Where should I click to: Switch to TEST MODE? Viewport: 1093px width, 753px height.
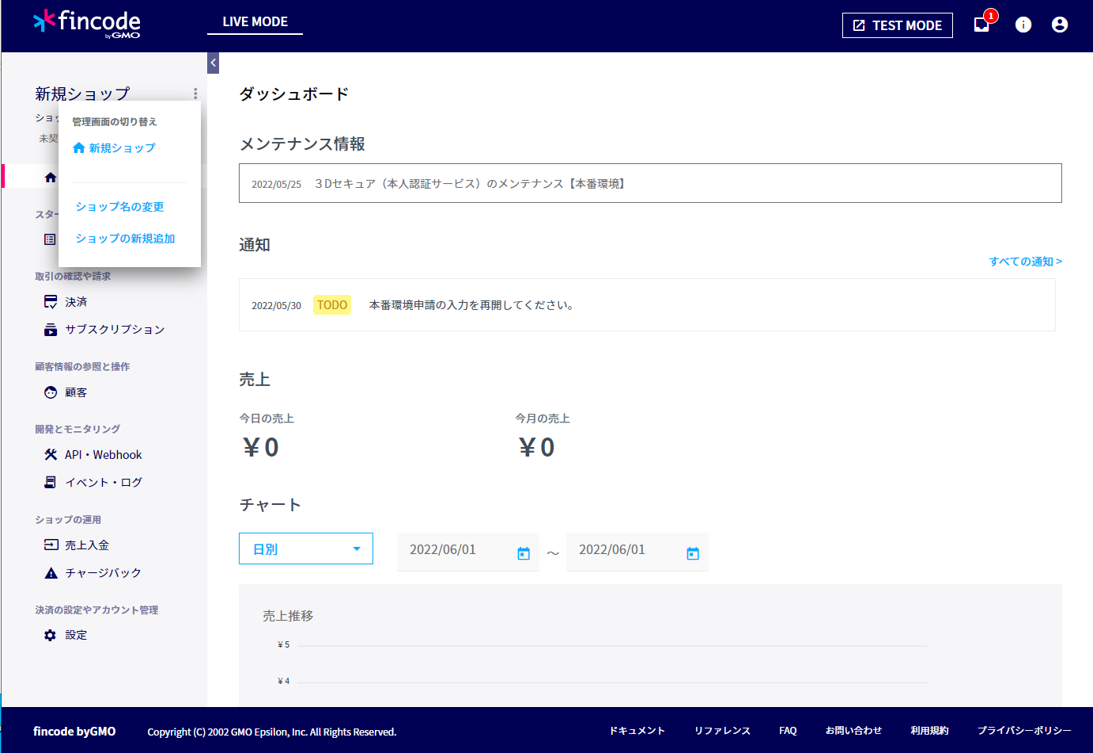[x=897, y=25]
